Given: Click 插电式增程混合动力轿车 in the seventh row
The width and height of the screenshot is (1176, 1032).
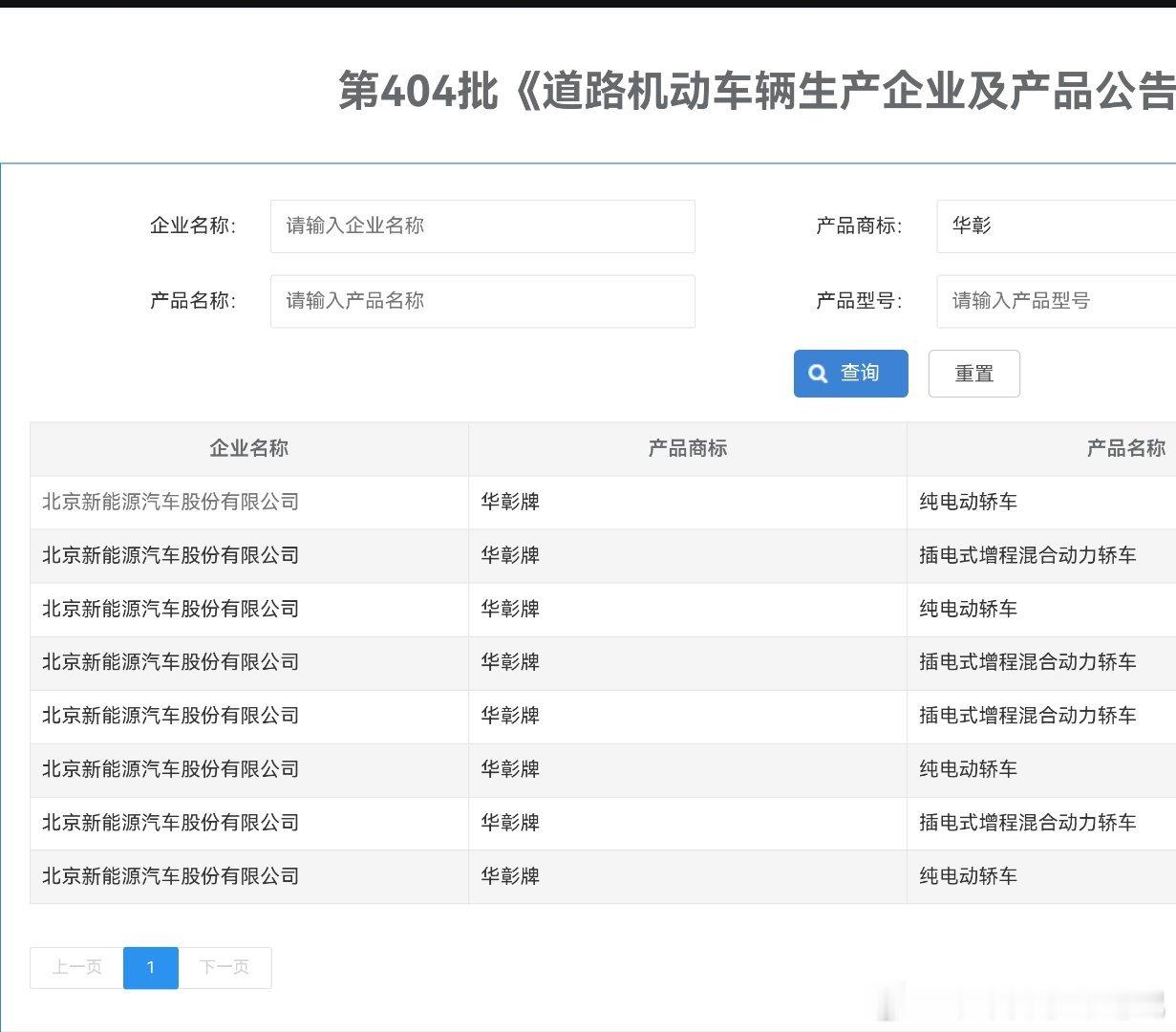Looking at the screenshot, I should 1027,823.
